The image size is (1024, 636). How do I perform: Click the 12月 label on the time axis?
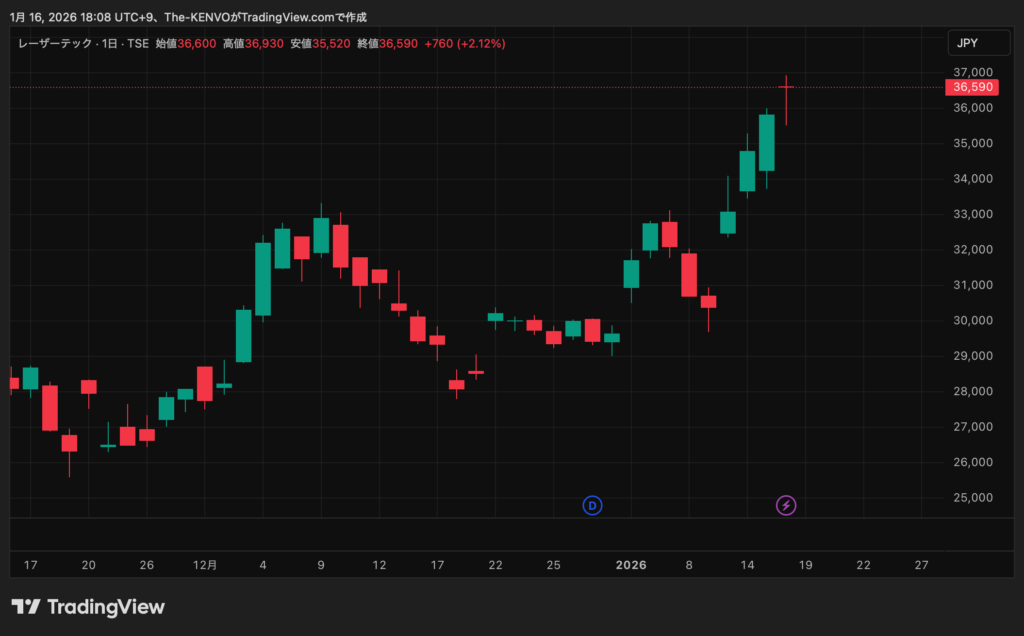pyautogui.click(x=205, y=565)
